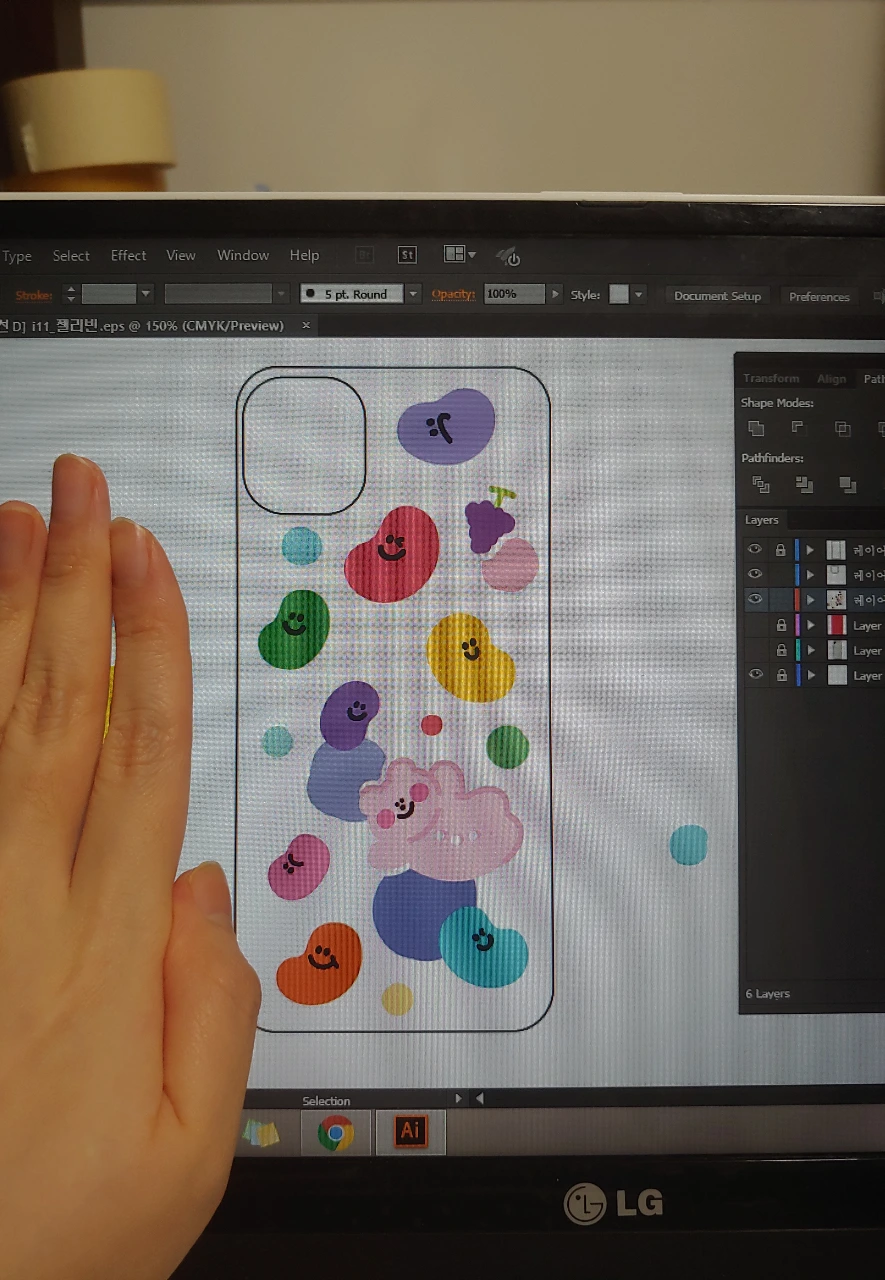Click the red thumbnail of purple-striped Layer
Screen dimensions: 885x1280
(x=837, y=625)
